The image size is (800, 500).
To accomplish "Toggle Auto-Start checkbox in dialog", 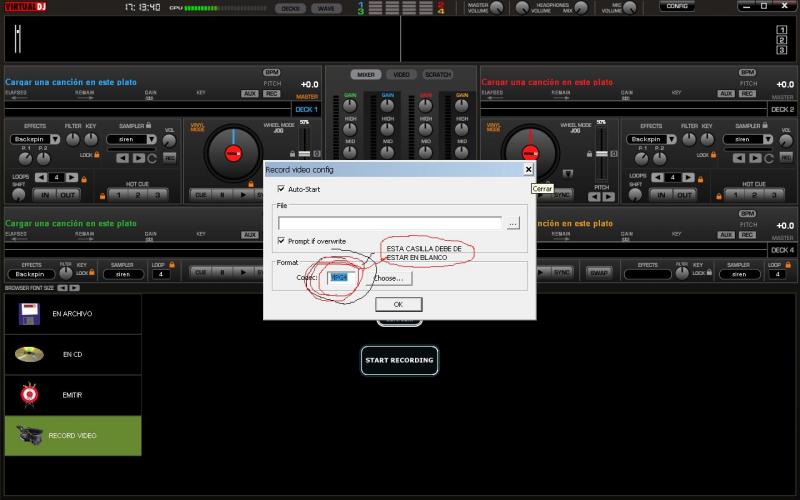I will pyautogui.click(x=281, y=189).
